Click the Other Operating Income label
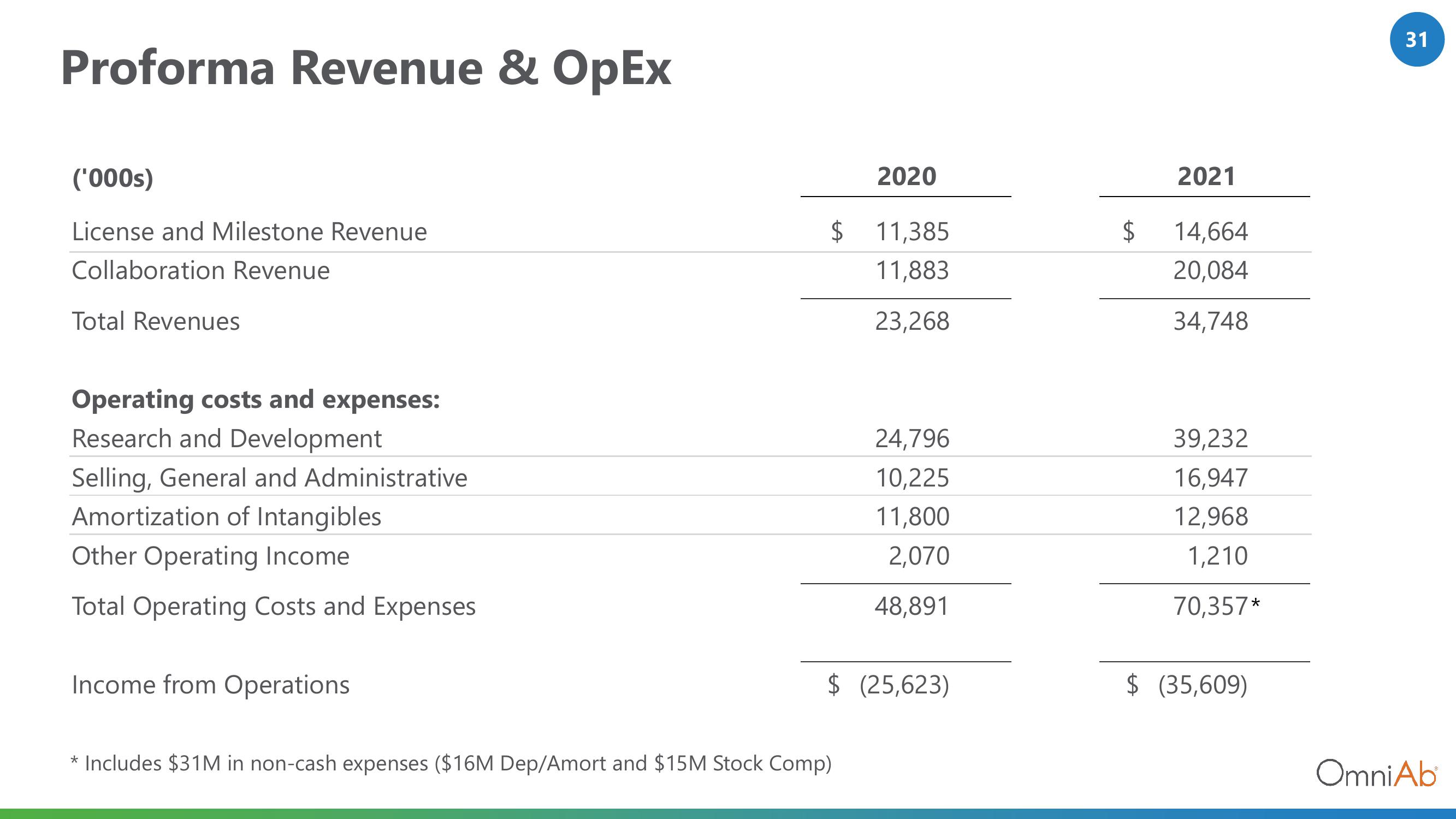Viewport: 1456px width, 819px height. [211, 556]
